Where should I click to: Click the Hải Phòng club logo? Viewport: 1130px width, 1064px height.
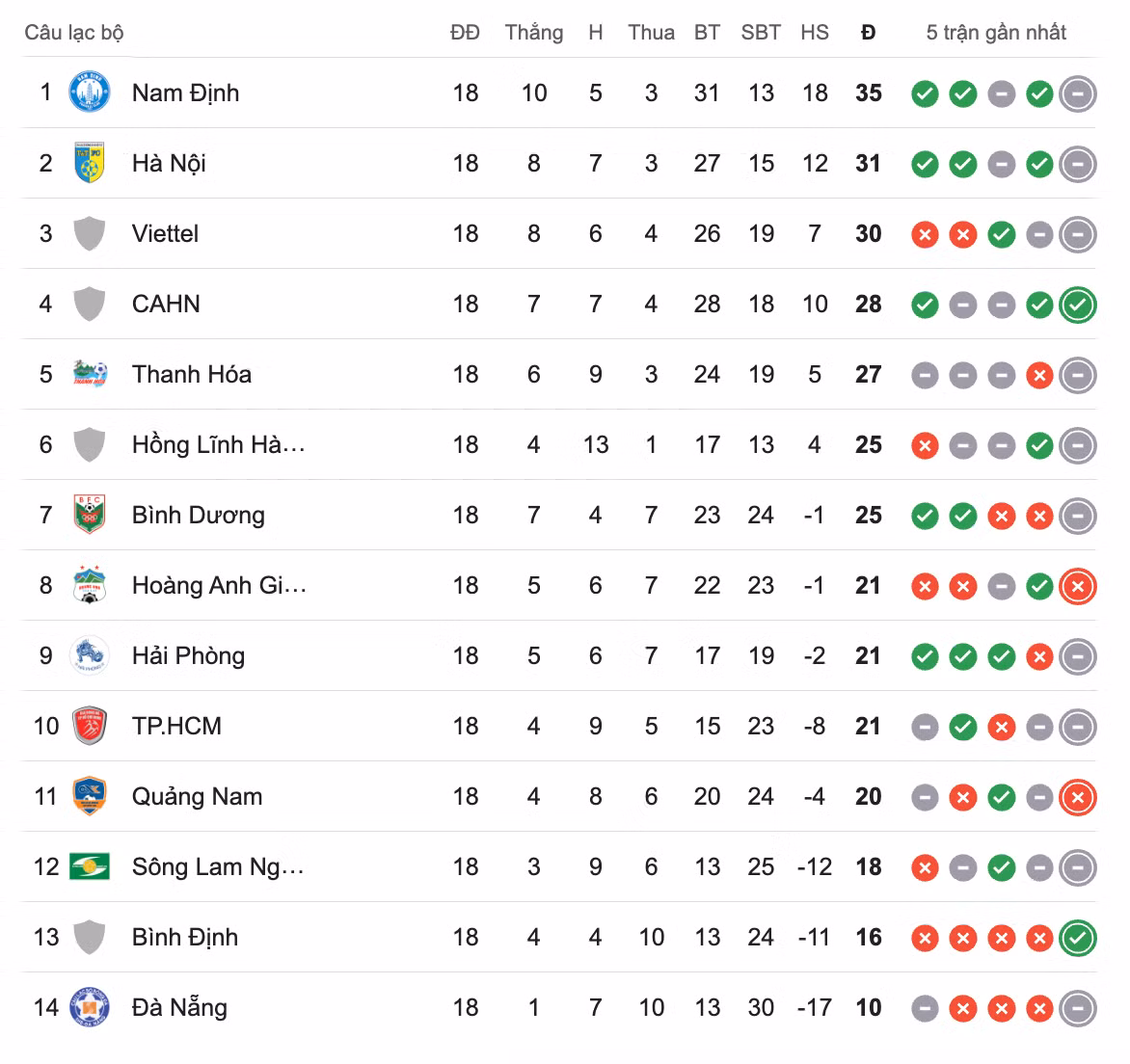90,654
